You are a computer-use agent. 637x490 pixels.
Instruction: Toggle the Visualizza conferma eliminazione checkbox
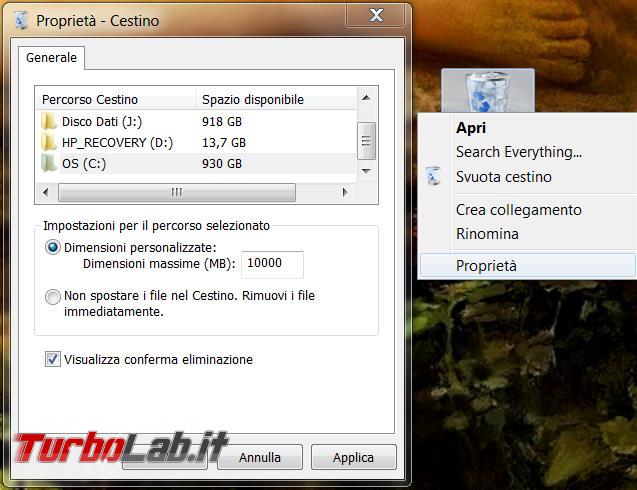[52, 359]
